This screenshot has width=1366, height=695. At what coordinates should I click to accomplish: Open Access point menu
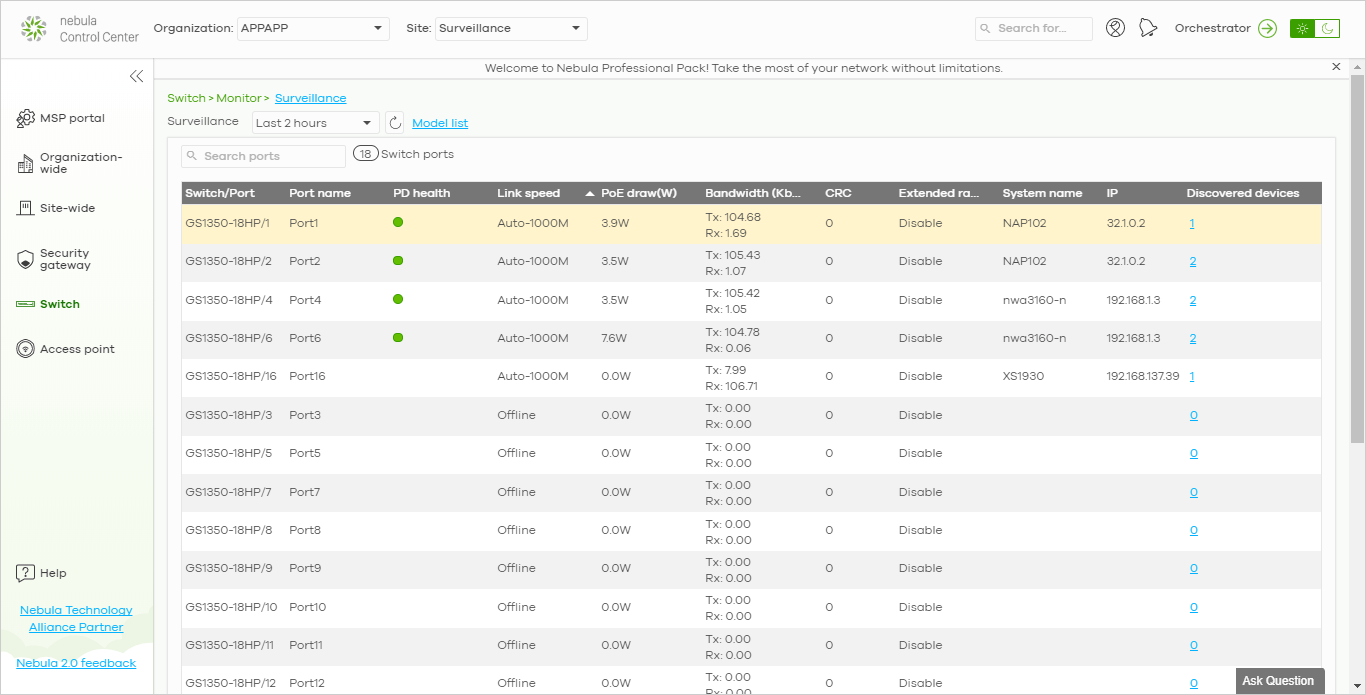[x=77, y=349]
